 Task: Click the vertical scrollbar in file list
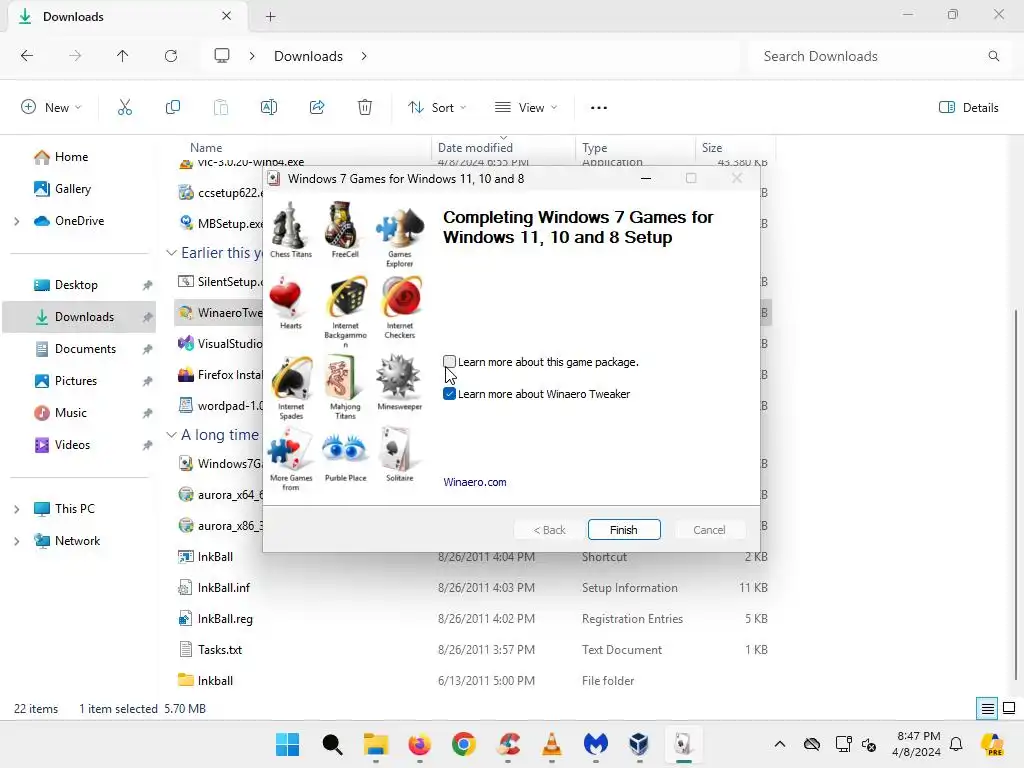point(1016,494)
